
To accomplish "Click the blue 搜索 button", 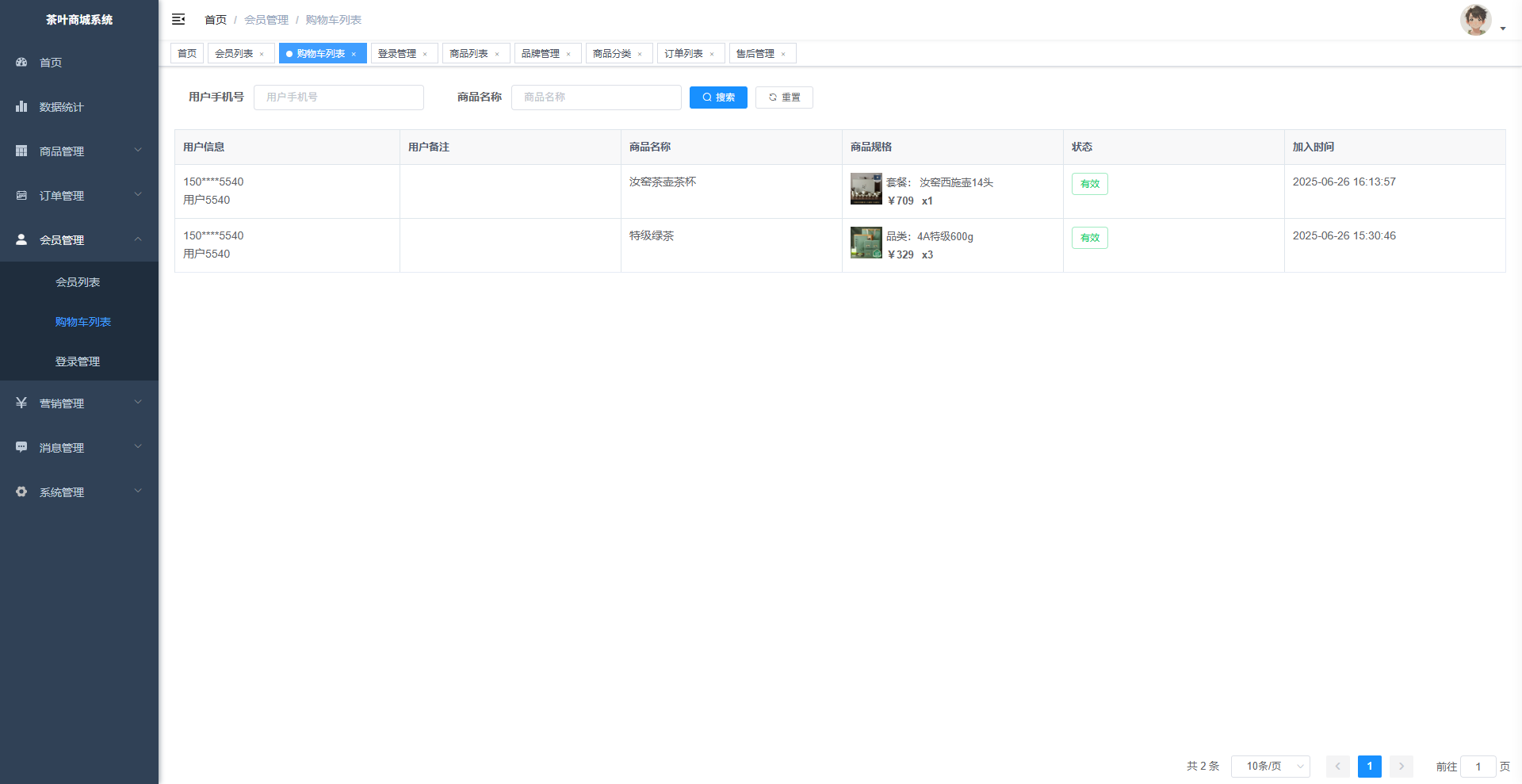I will point(718,98).
